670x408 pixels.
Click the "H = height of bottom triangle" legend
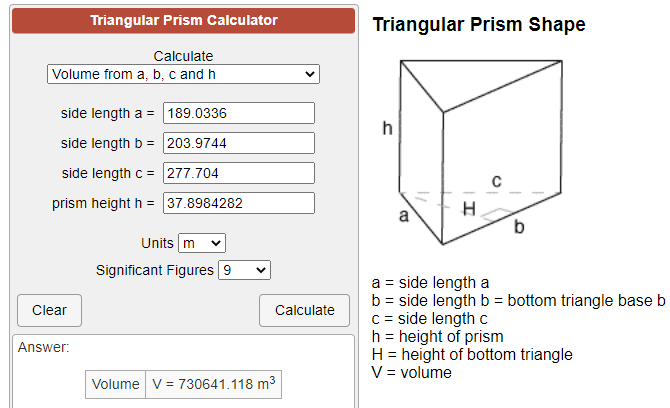coord(471,354)
